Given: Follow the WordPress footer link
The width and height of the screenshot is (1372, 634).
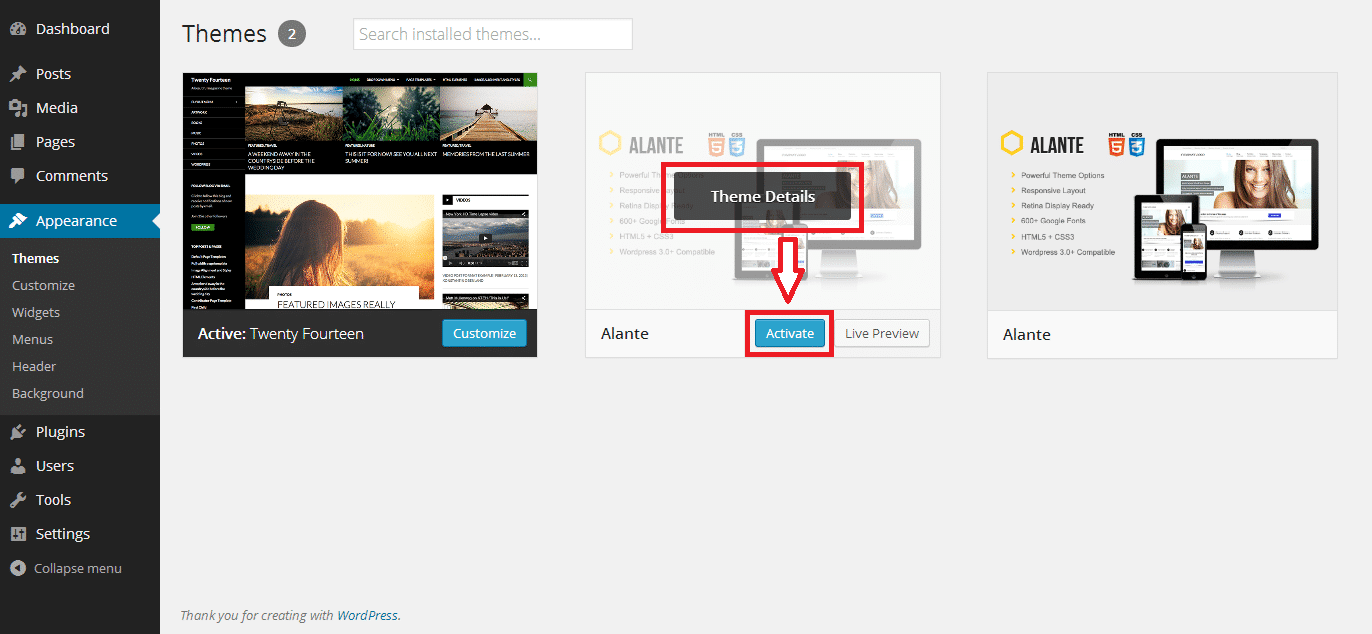Looking at the screenshot, I should [x=367, y=616].
